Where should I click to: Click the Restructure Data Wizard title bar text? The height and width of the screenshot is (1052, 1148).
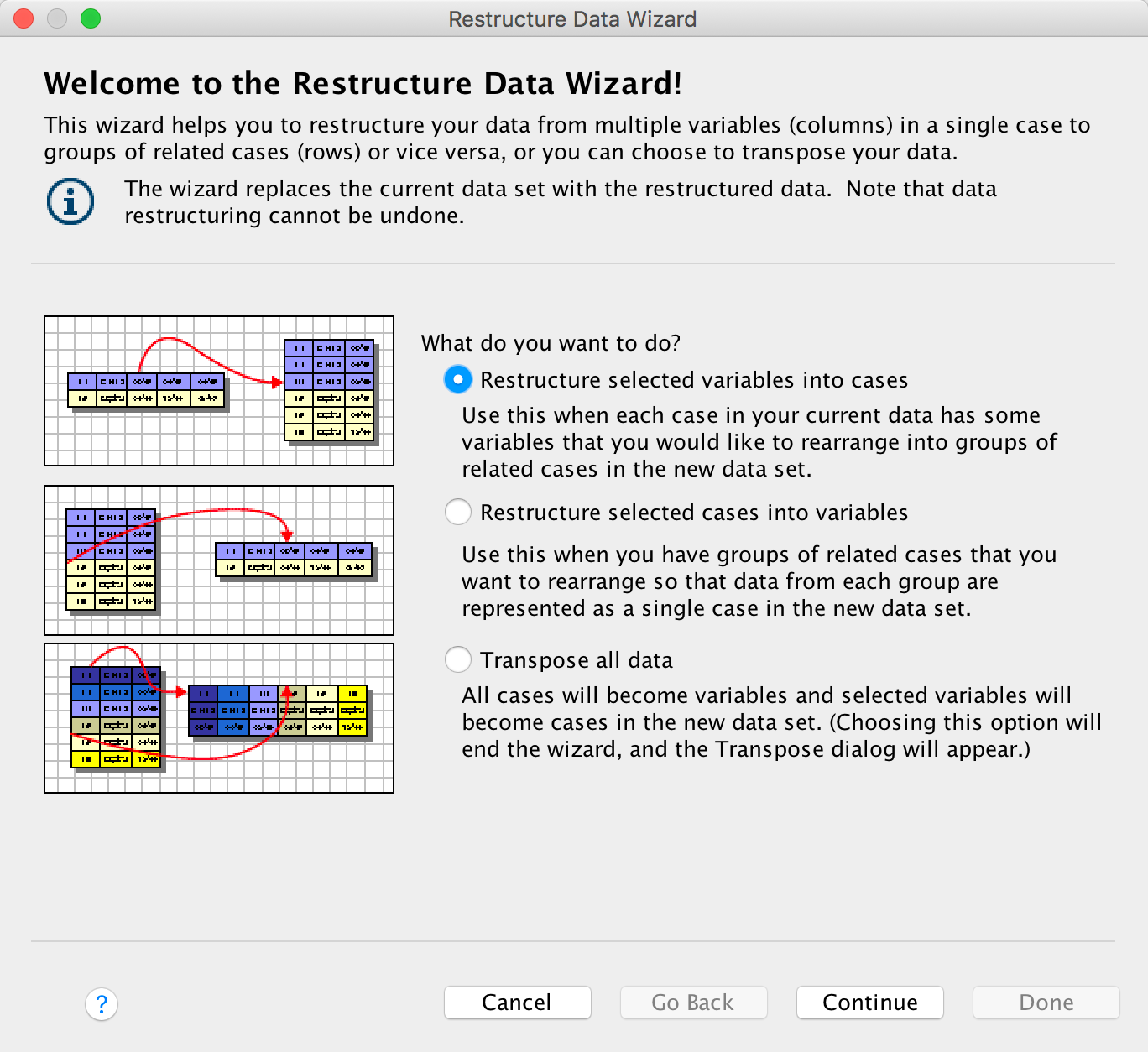[572, 19]
